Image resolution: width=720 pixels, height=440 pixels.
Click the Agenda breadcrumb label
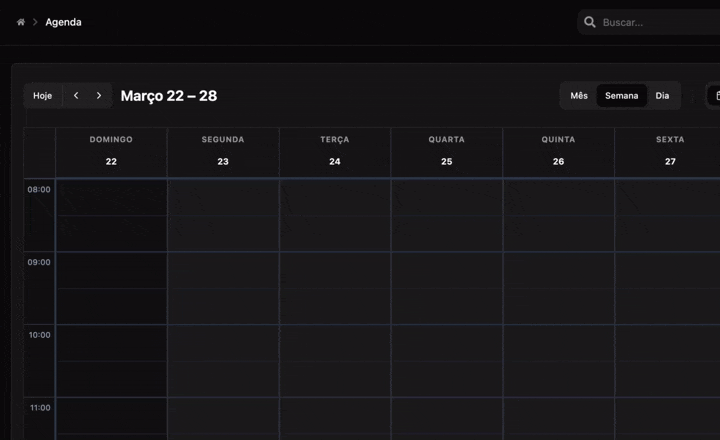[x=63, y=22]
